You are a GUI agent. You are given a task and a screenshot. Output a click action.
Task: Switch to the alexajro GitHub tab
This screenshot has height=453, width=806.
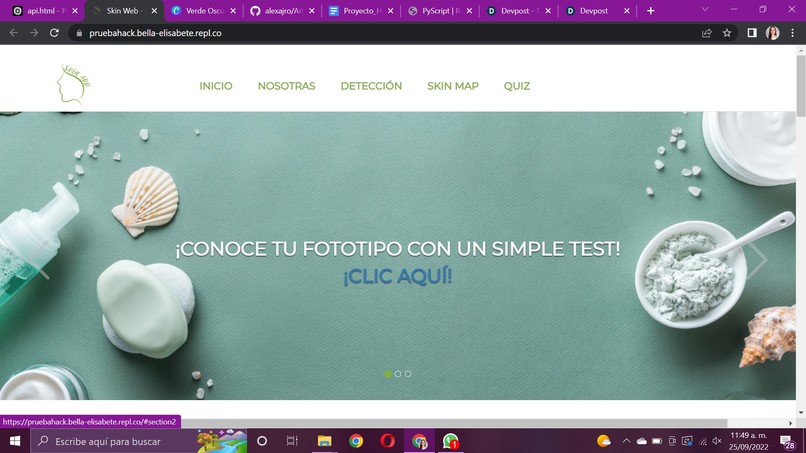(x=282, y=11)
